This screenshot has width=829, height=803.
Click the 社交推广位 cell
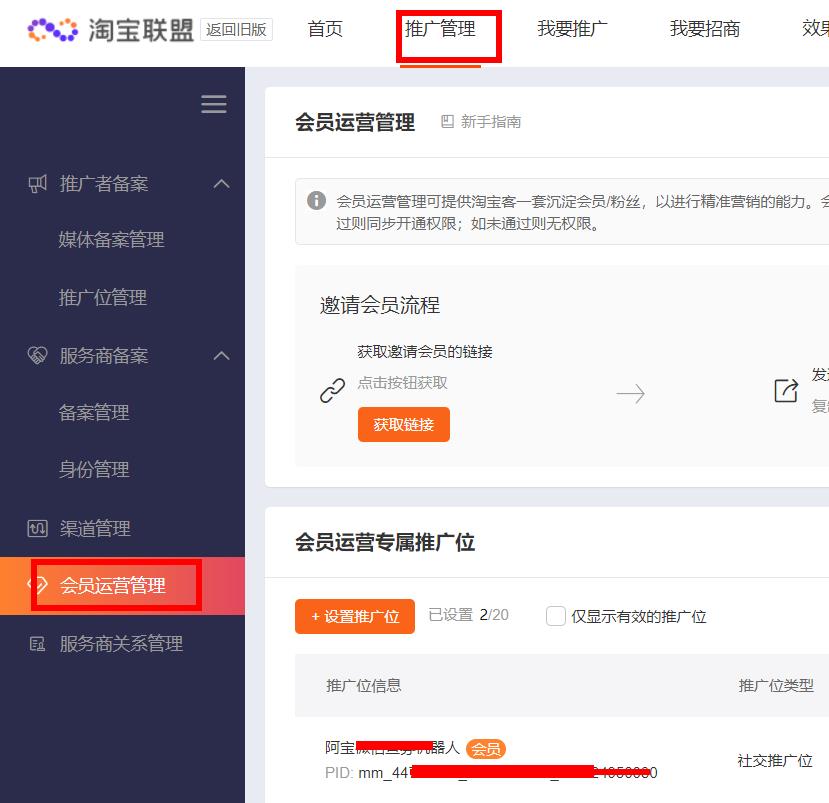click(775, 760)
